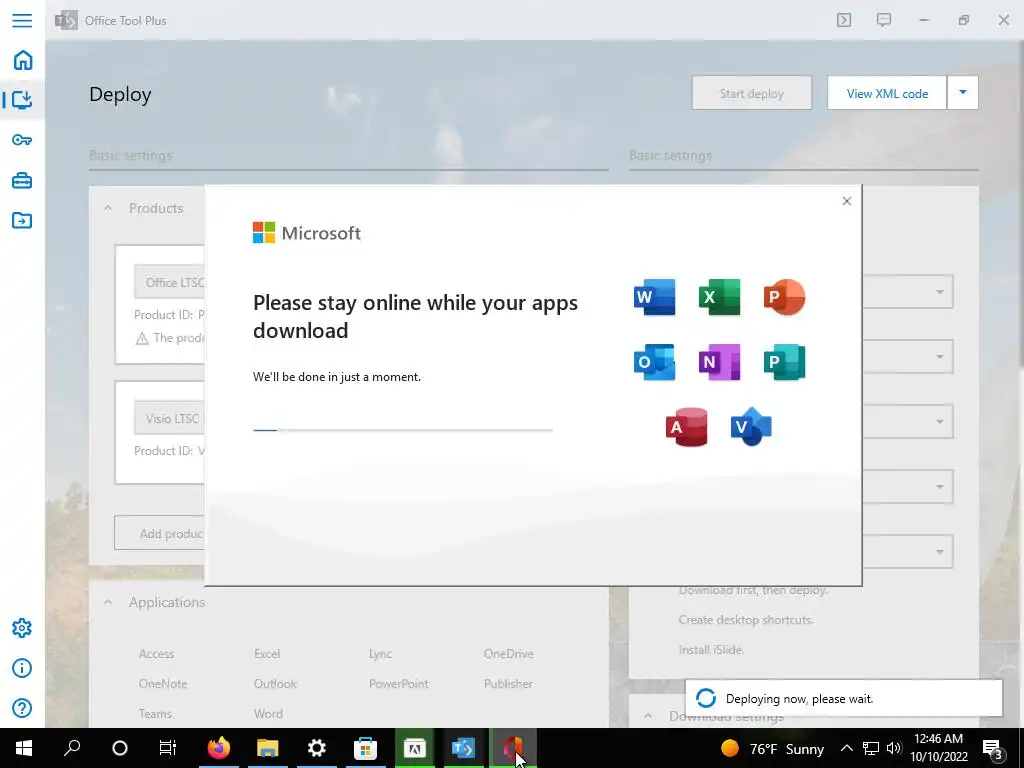Open the fourth right-panel dropdown
This screenshot has width=1024, height=768.
[908, 487]
